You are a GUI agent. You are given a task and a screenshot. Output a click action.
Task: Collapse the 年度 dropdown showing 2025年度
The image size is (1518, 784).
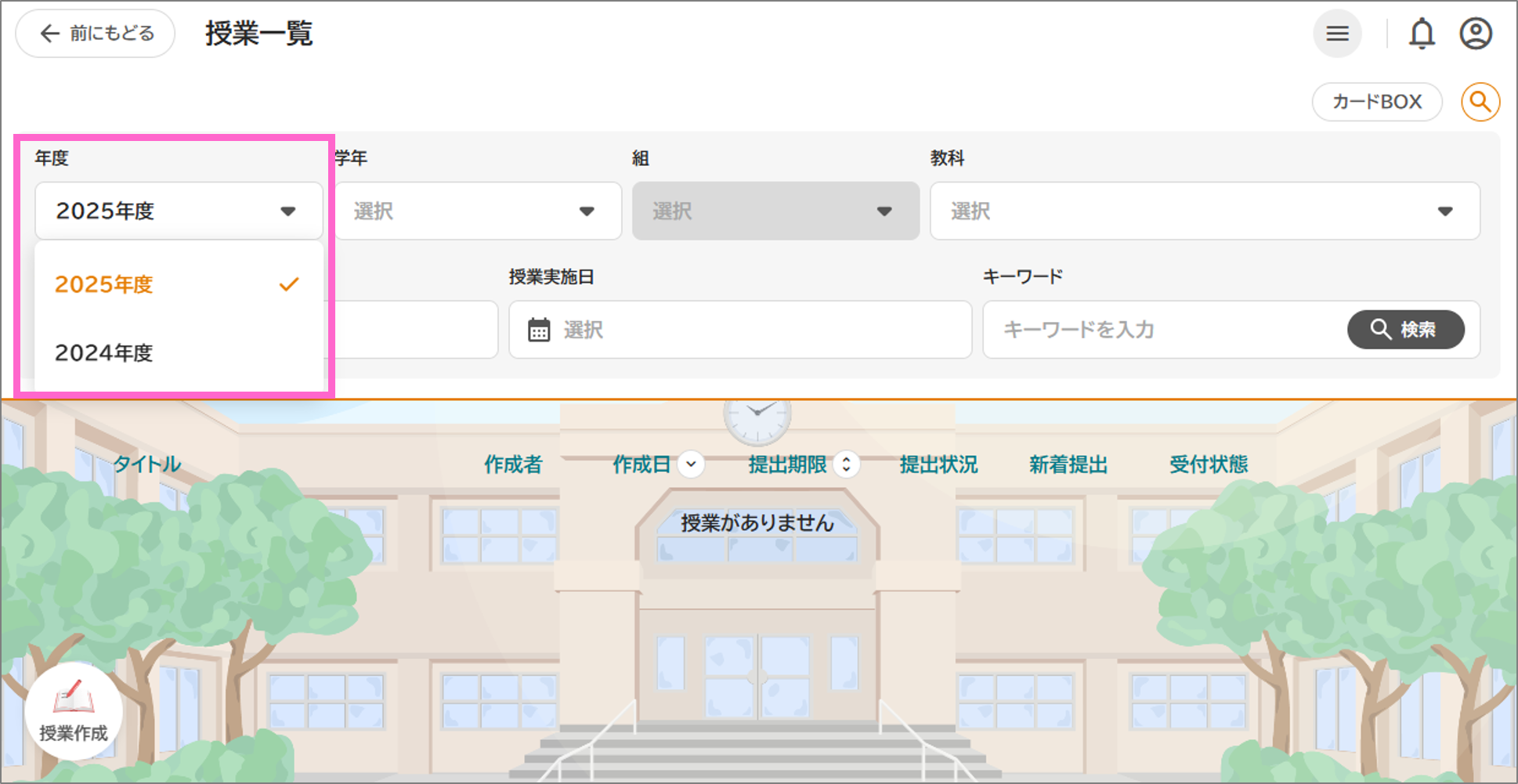tap(179, 211)
